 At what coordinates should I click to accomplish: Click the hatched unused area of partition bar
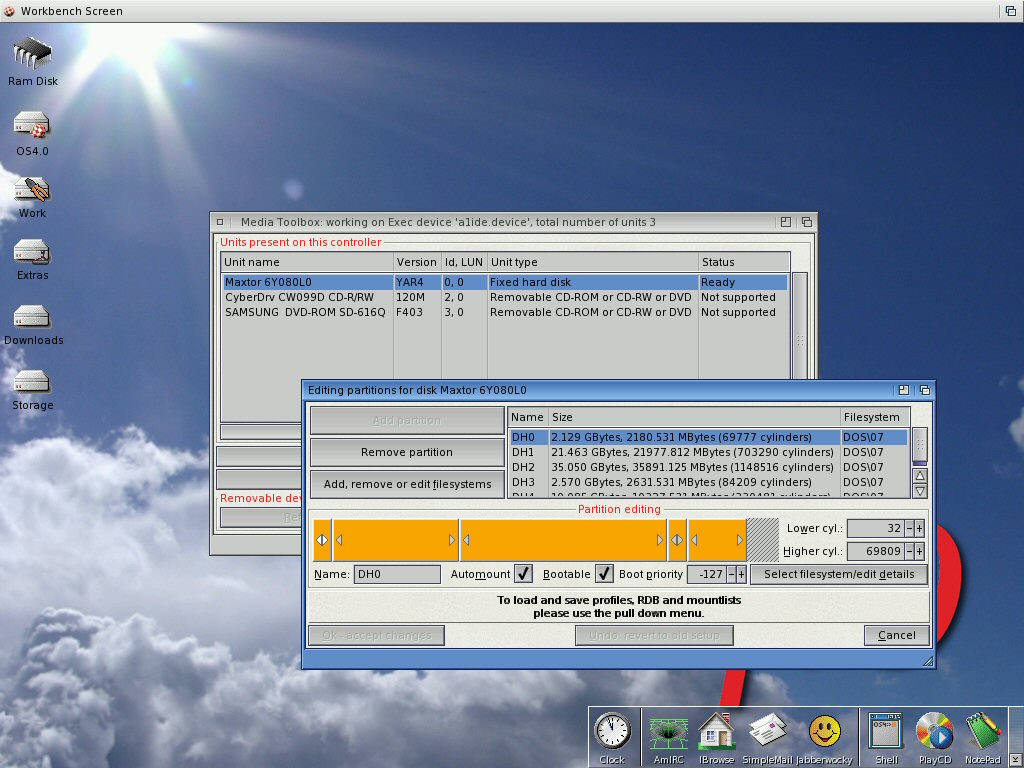[x=762, y=540]
